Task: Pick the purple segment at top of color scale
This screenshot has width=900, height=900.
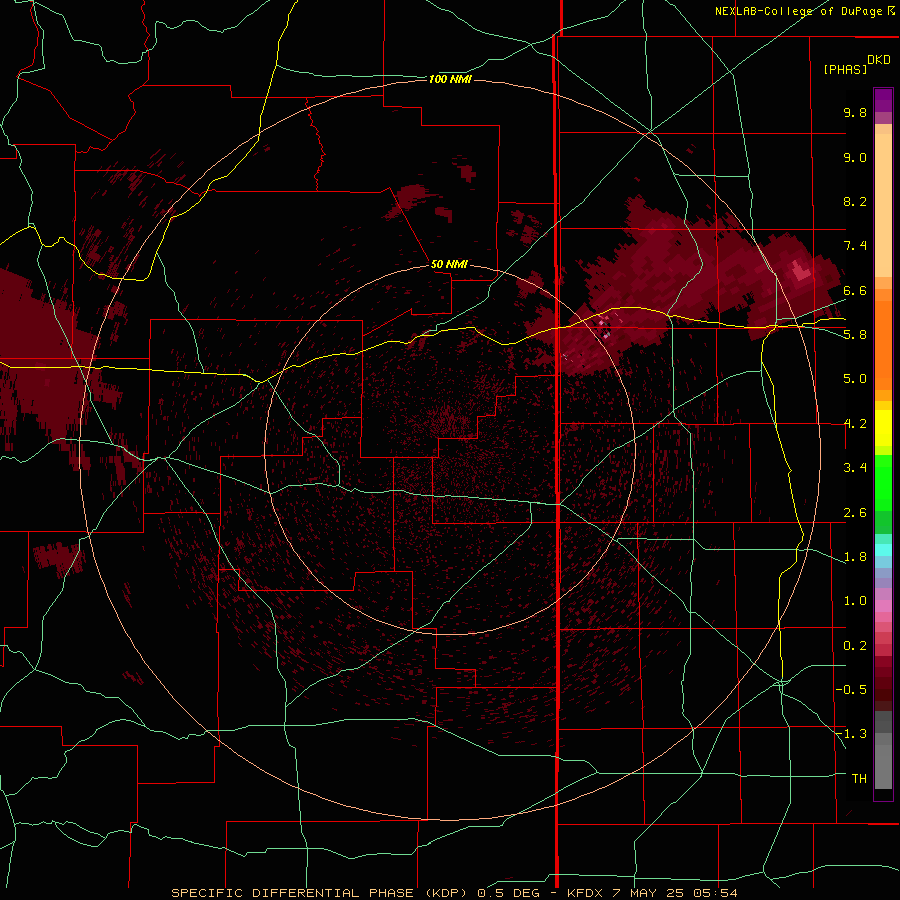Action: click(x=883, y=100)
